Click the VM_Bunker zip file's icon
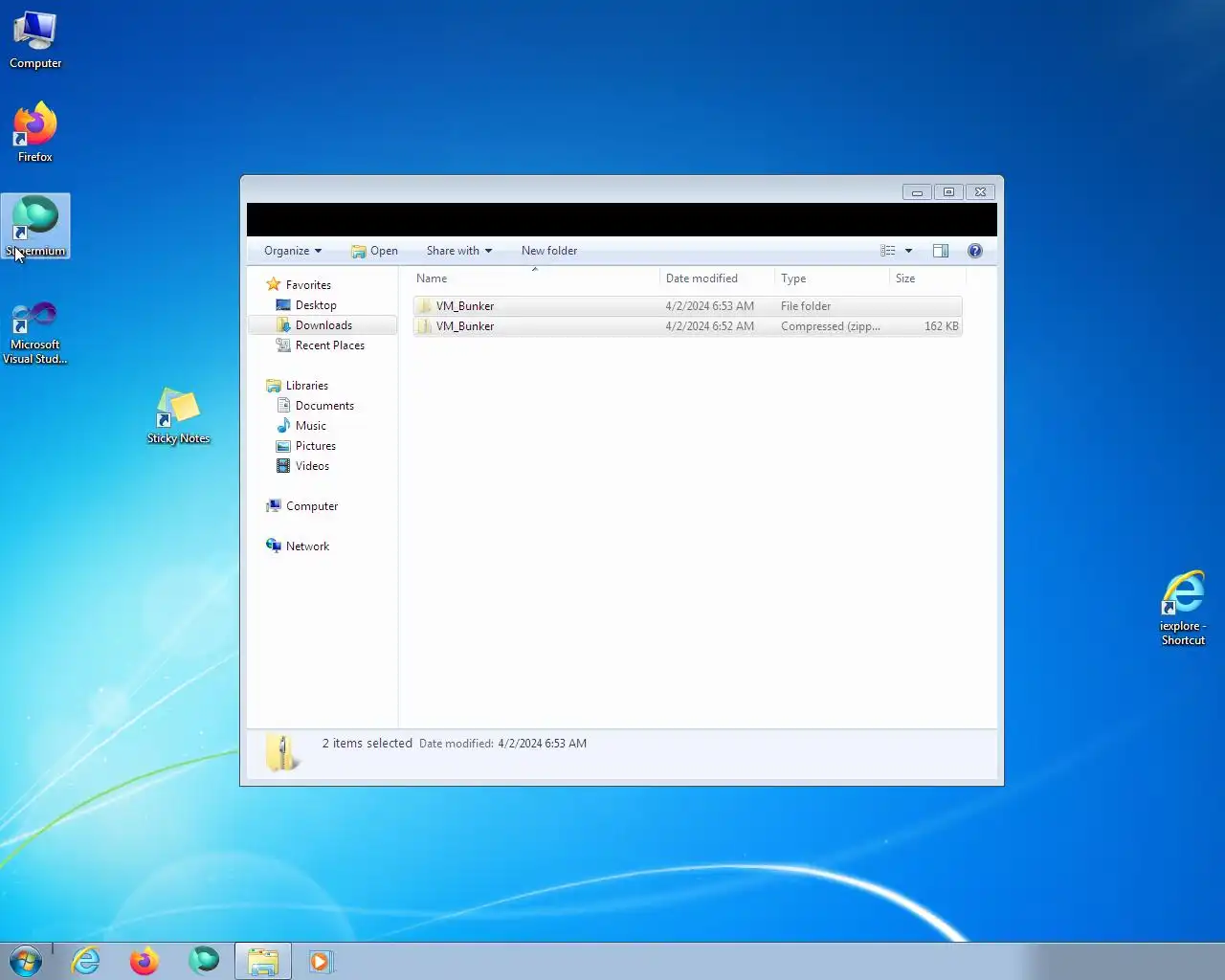The height and width of the screenshot is (980, 1225). pyautogui.click(x=425, y=326)
